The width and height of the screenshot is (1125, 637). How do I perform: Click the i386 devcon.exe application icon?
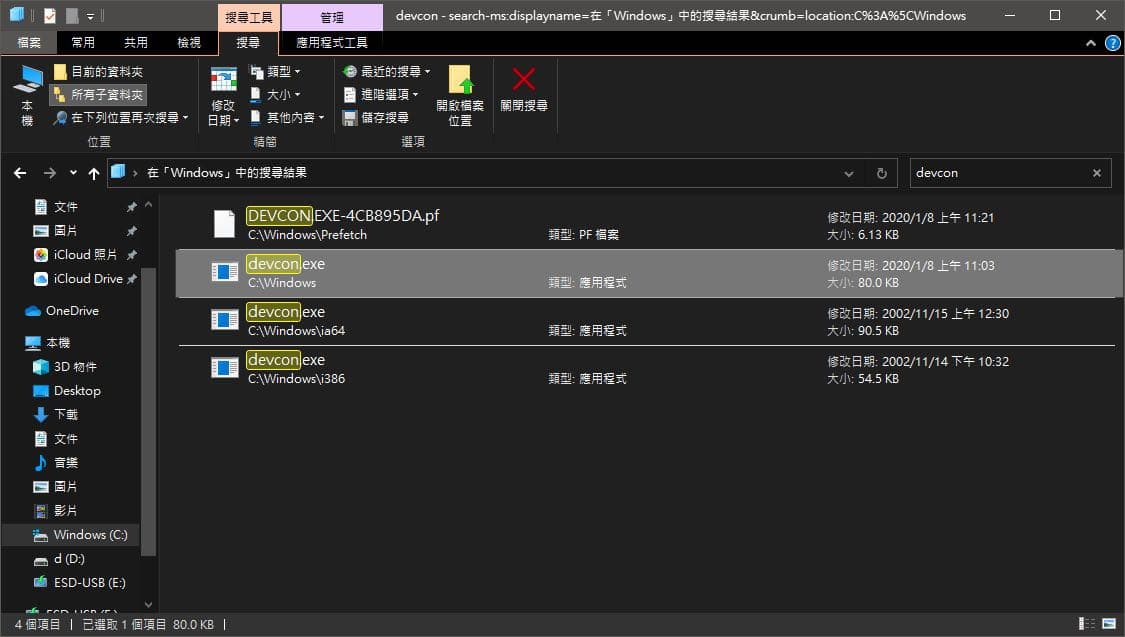225,367
